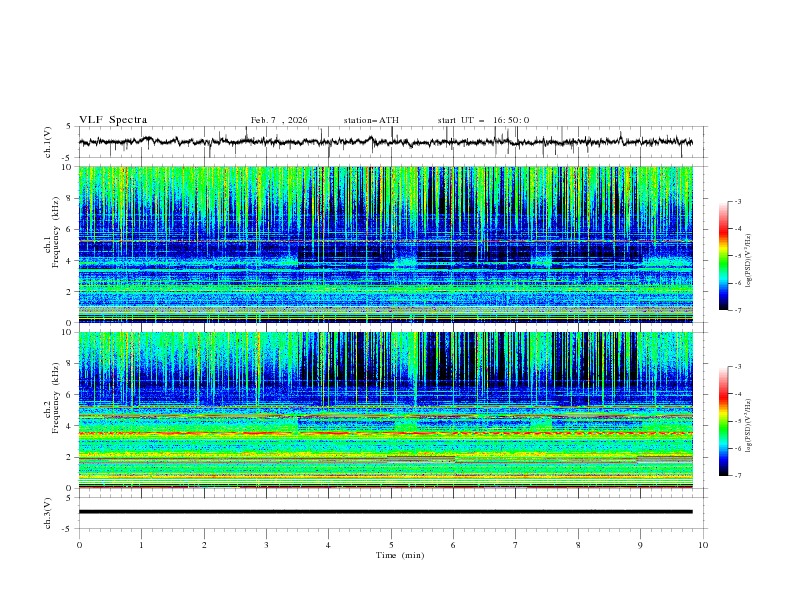Click the upper log(PSD) color bar

coord(724,256)
